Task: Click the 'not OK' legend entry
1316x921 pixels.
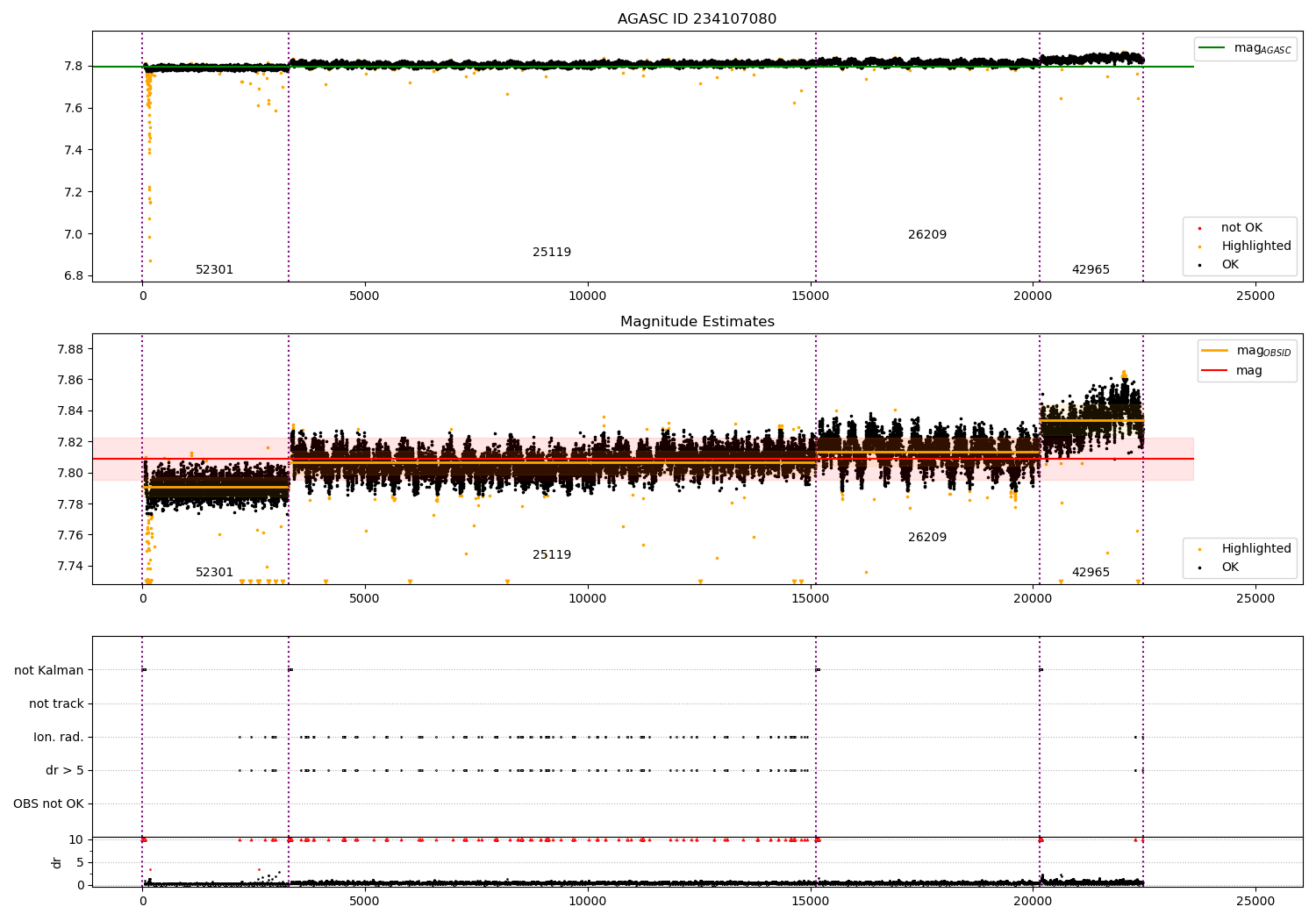Action: [x=1241, y=228]
